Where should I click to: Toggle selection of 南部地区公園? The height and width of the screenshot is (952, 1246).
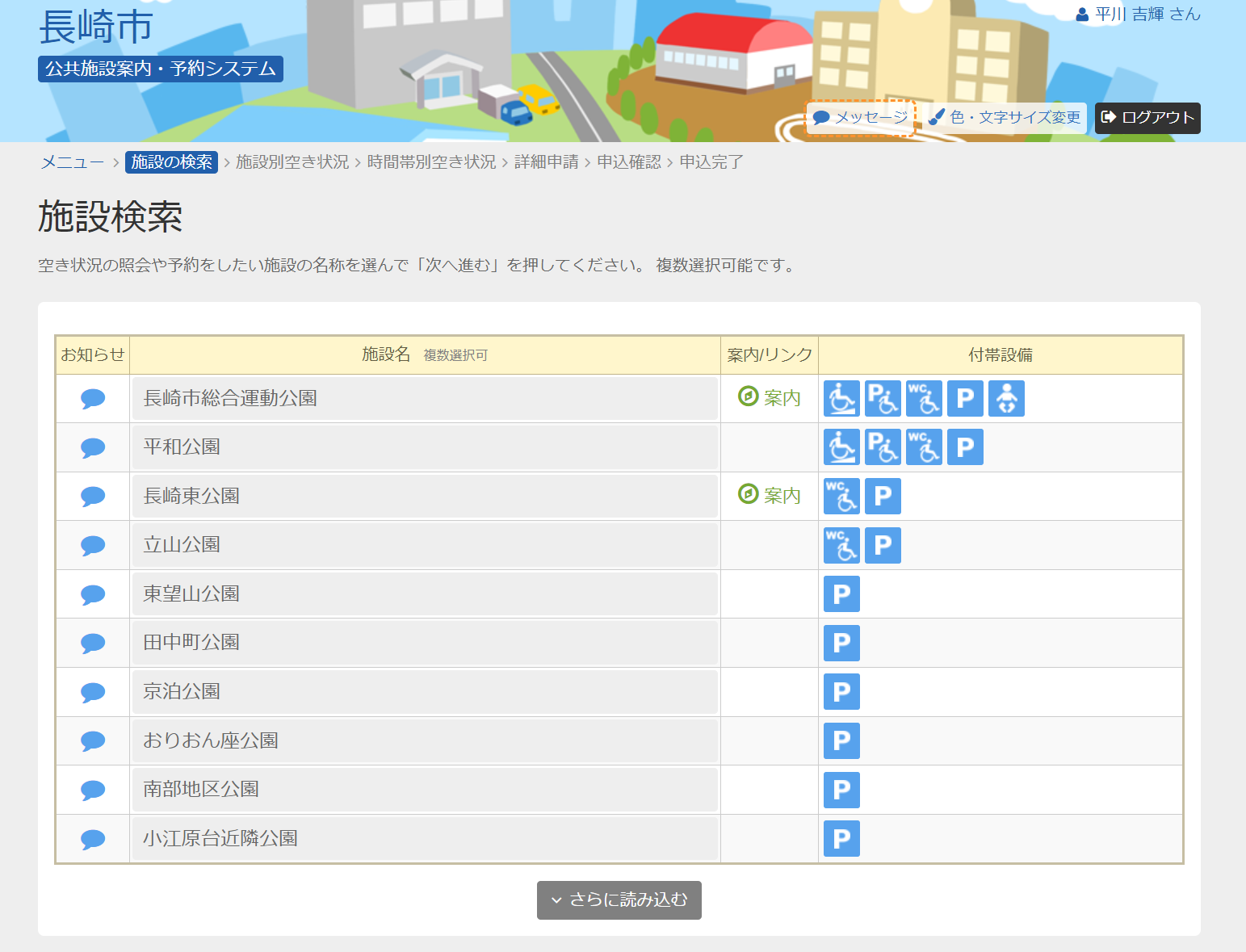point(425,790)
